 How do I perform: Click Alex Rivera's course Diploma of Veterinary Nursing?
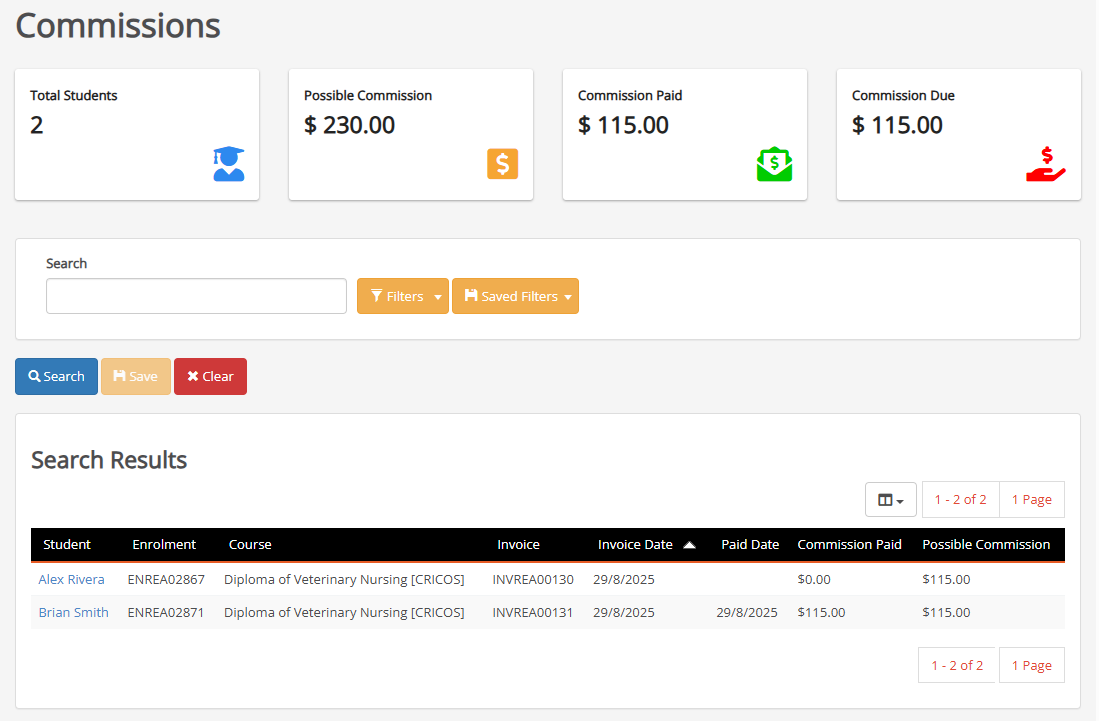[x=344, y=579]
